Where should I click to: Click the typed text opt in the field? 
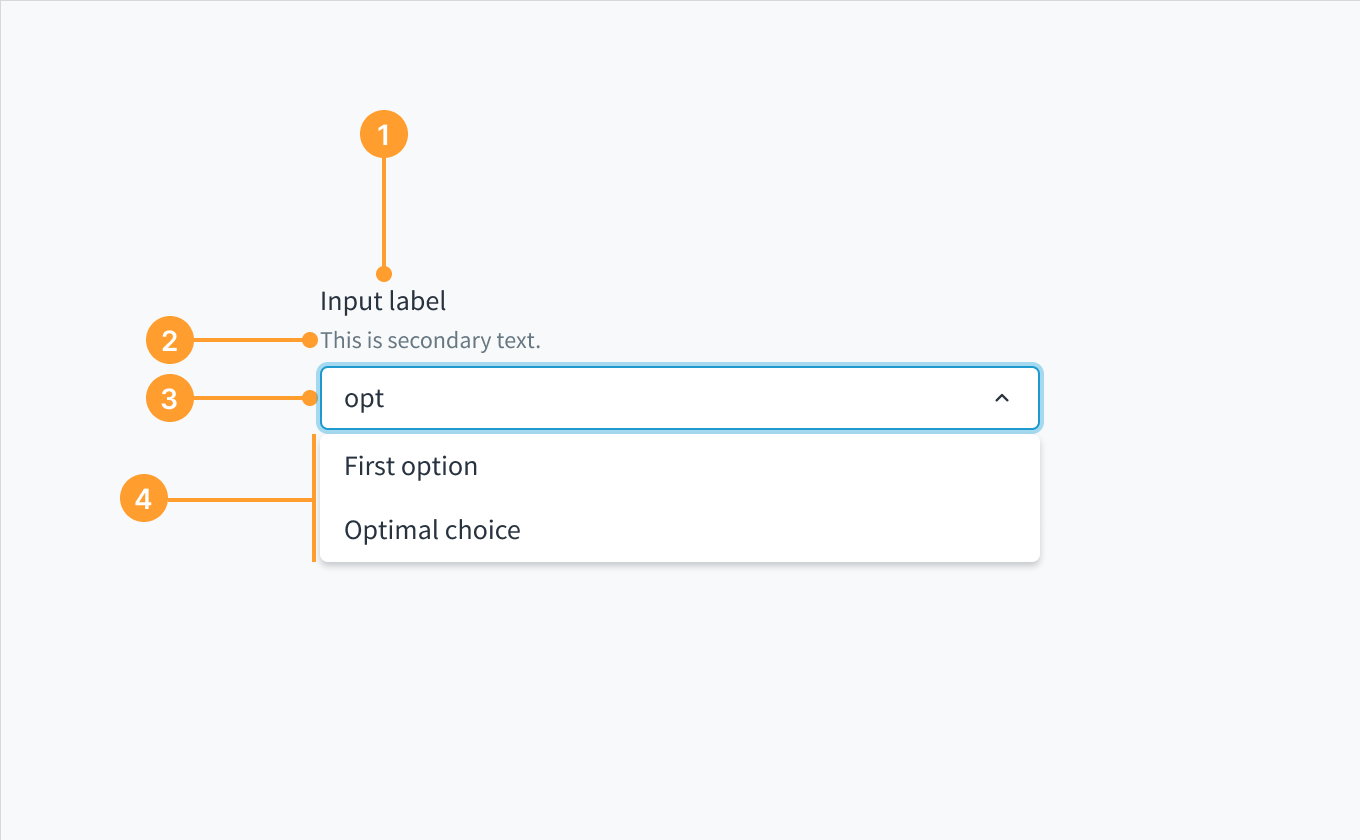pyautogui.click(x=364, y=398)
